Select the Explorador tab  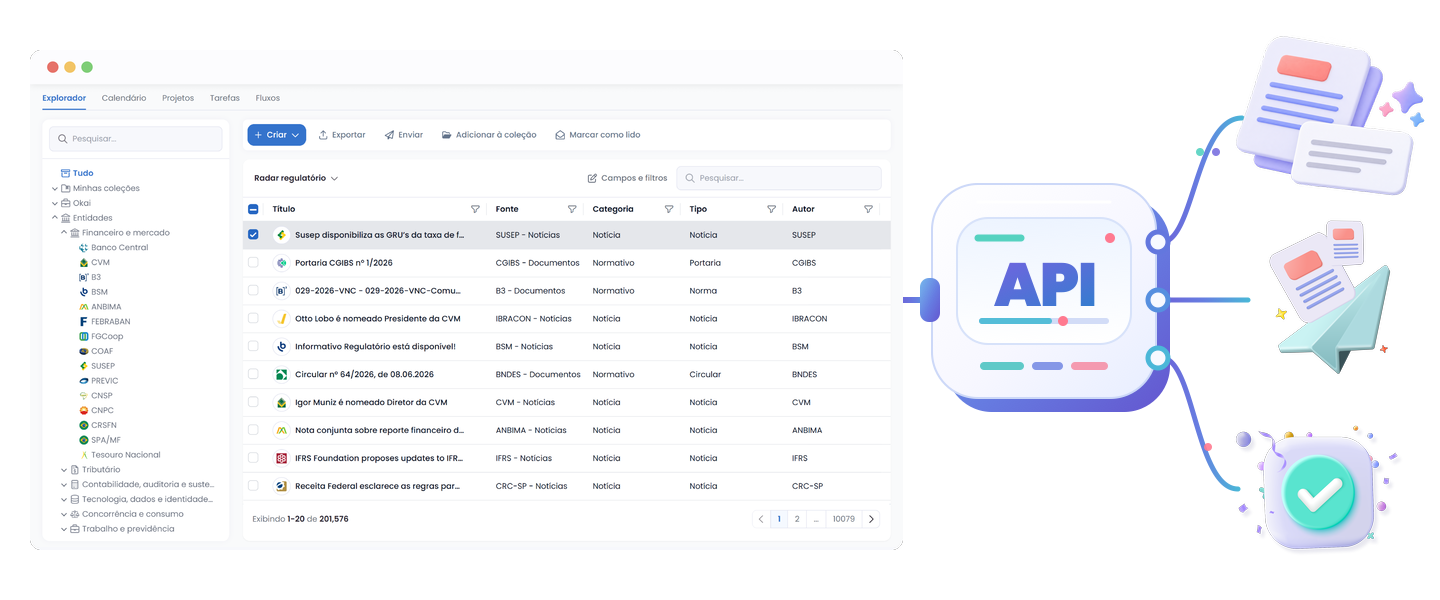coord(64,98)
